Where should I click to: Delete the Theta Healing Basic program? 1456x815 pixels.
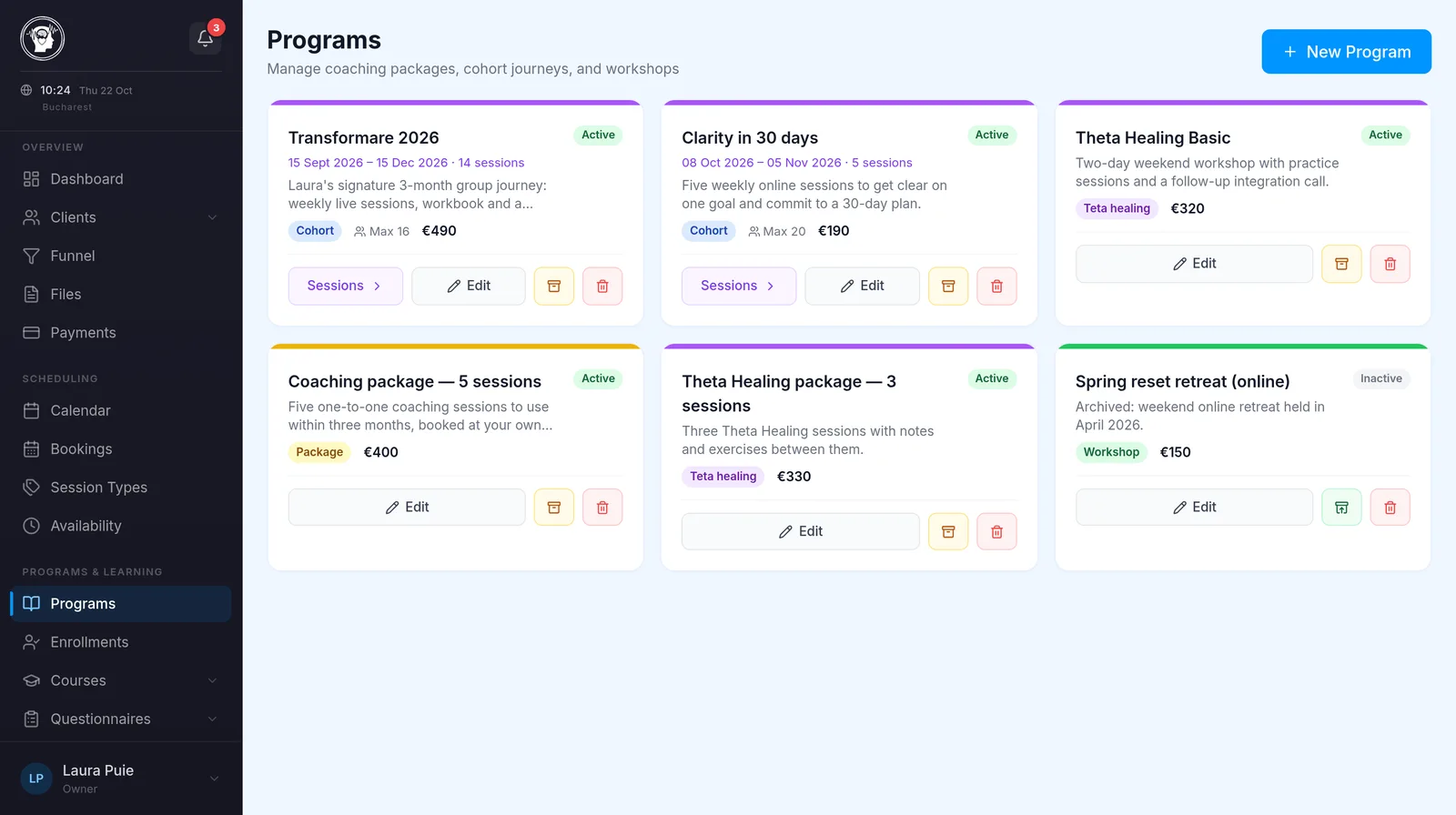[x=1390, y=264]
